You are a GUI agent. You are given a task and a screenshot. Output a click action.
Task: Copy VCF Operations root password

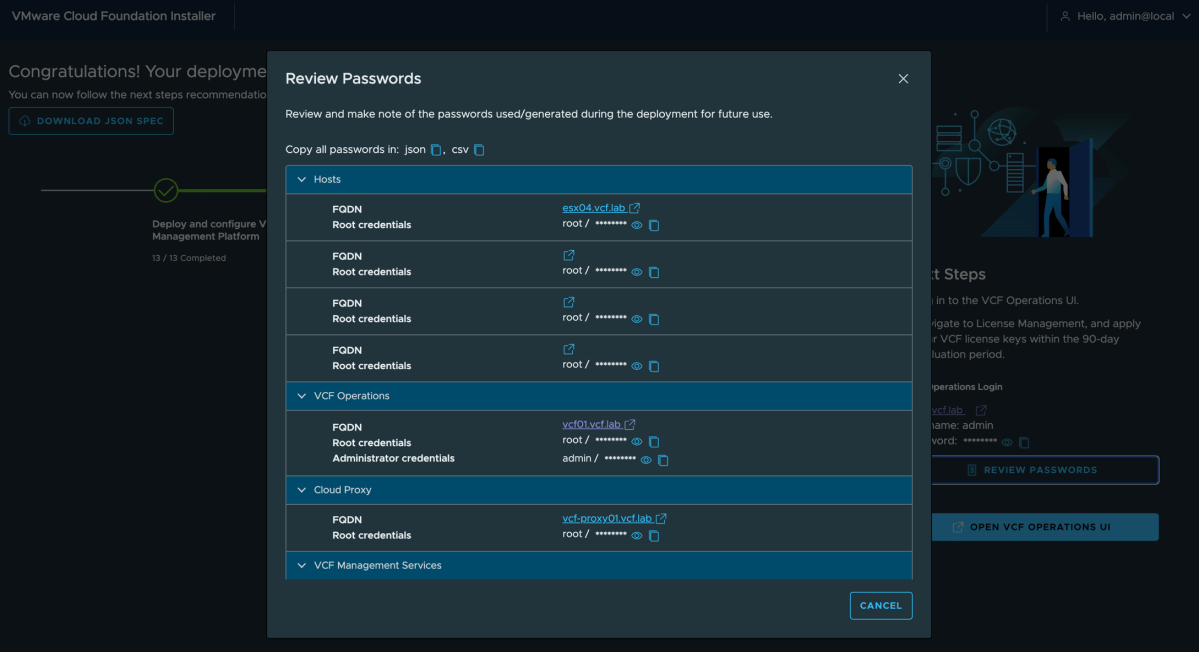point(654,442)
